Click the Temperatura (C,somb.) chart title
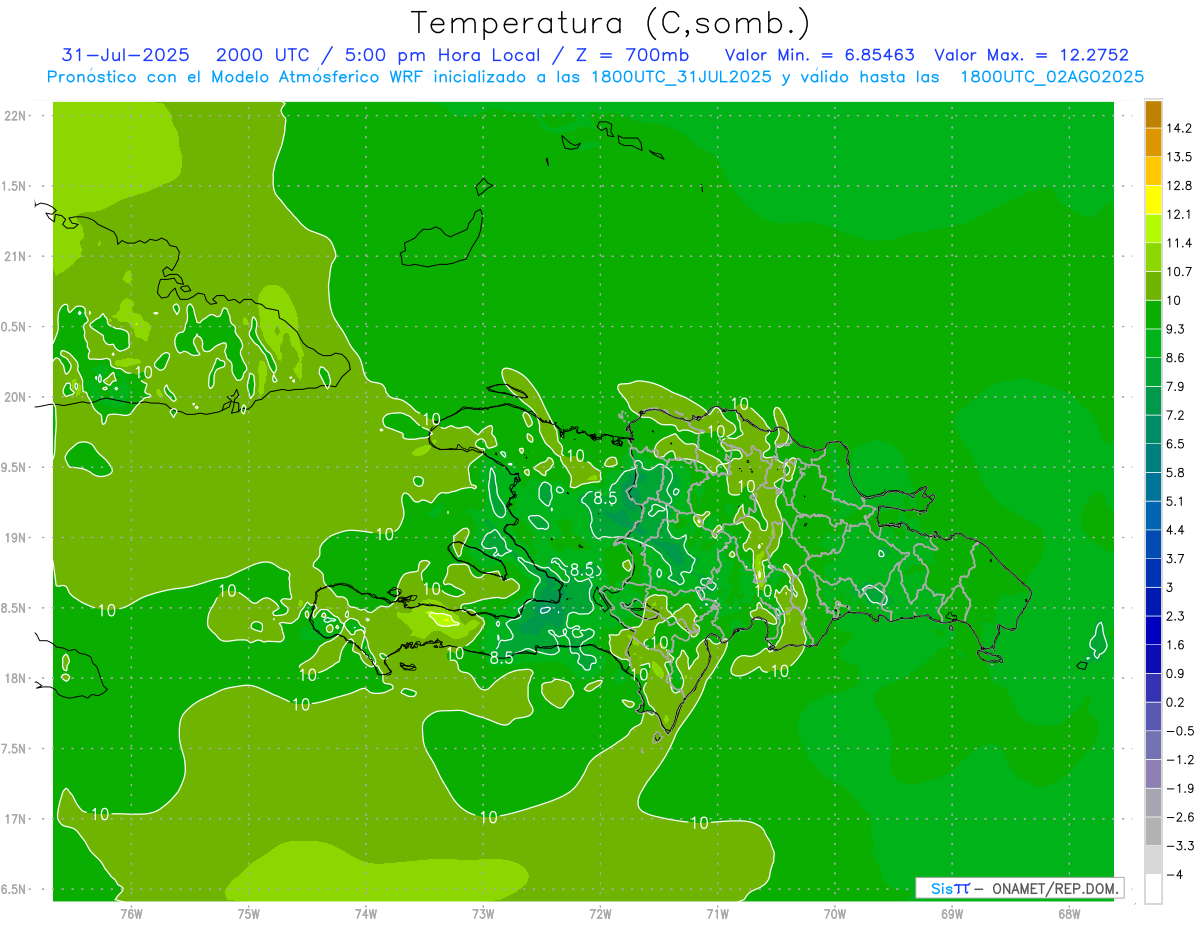 tap(610, 22)
